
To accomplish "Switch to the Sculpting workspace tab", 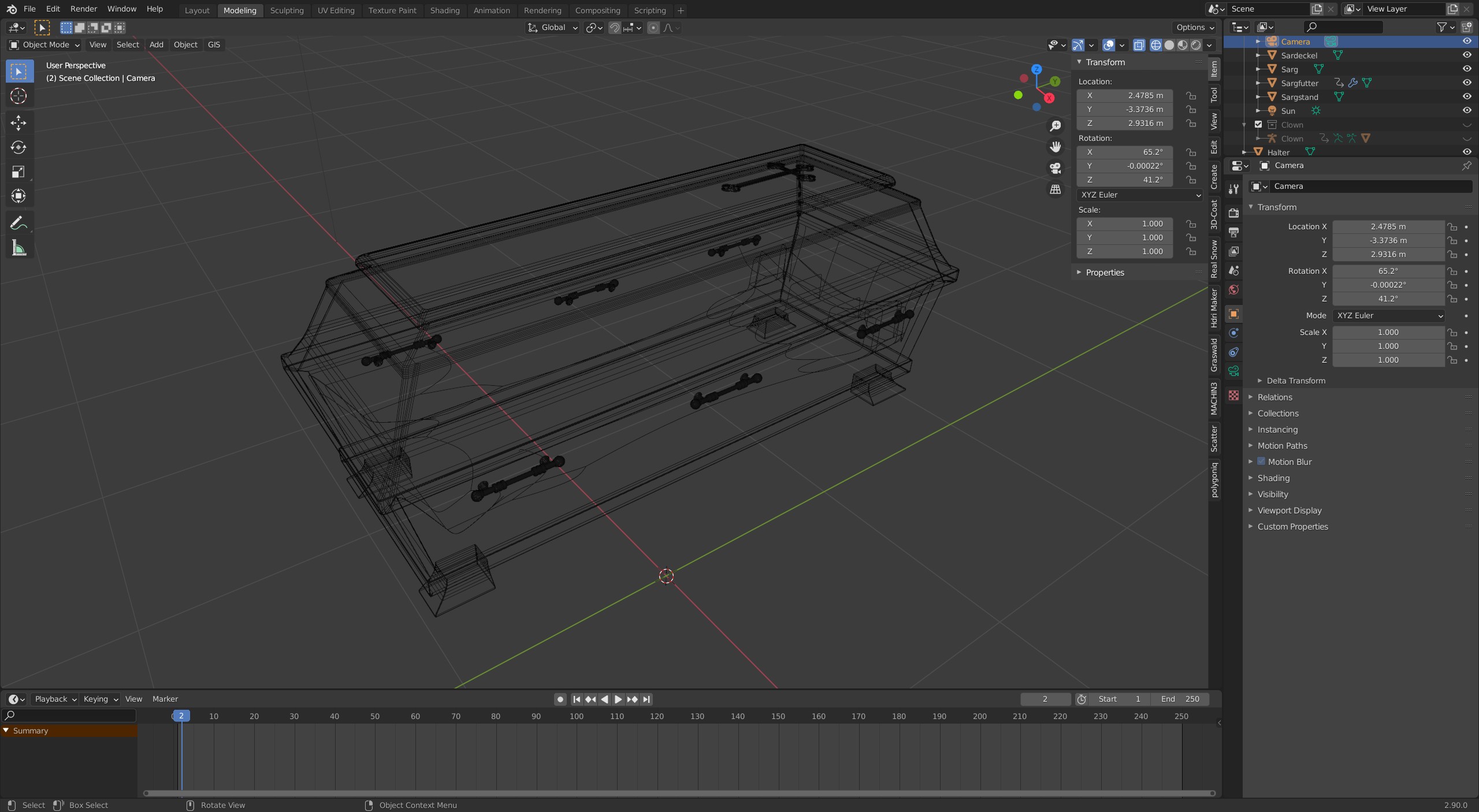I will (x=287, y=10).
